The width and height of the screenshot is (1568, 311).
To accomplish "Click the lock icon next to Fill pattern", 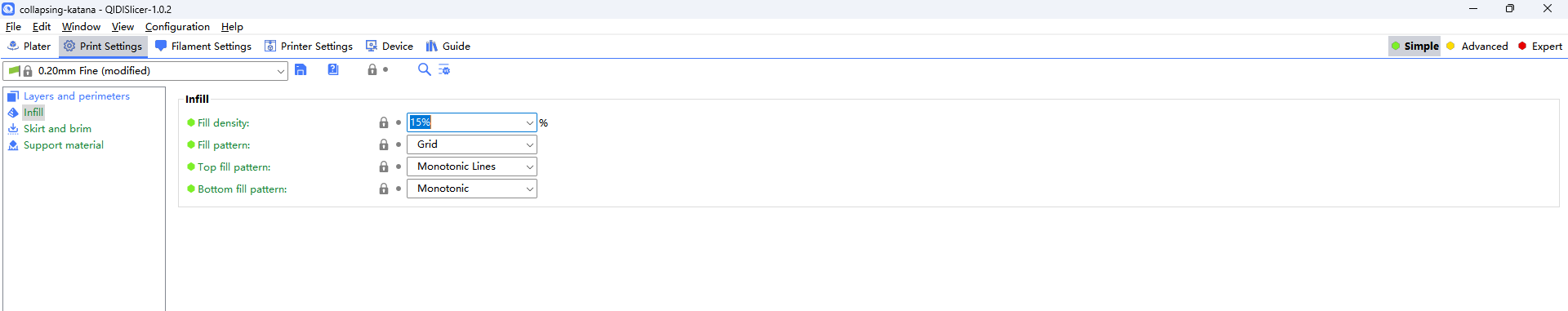I will 384,144.
